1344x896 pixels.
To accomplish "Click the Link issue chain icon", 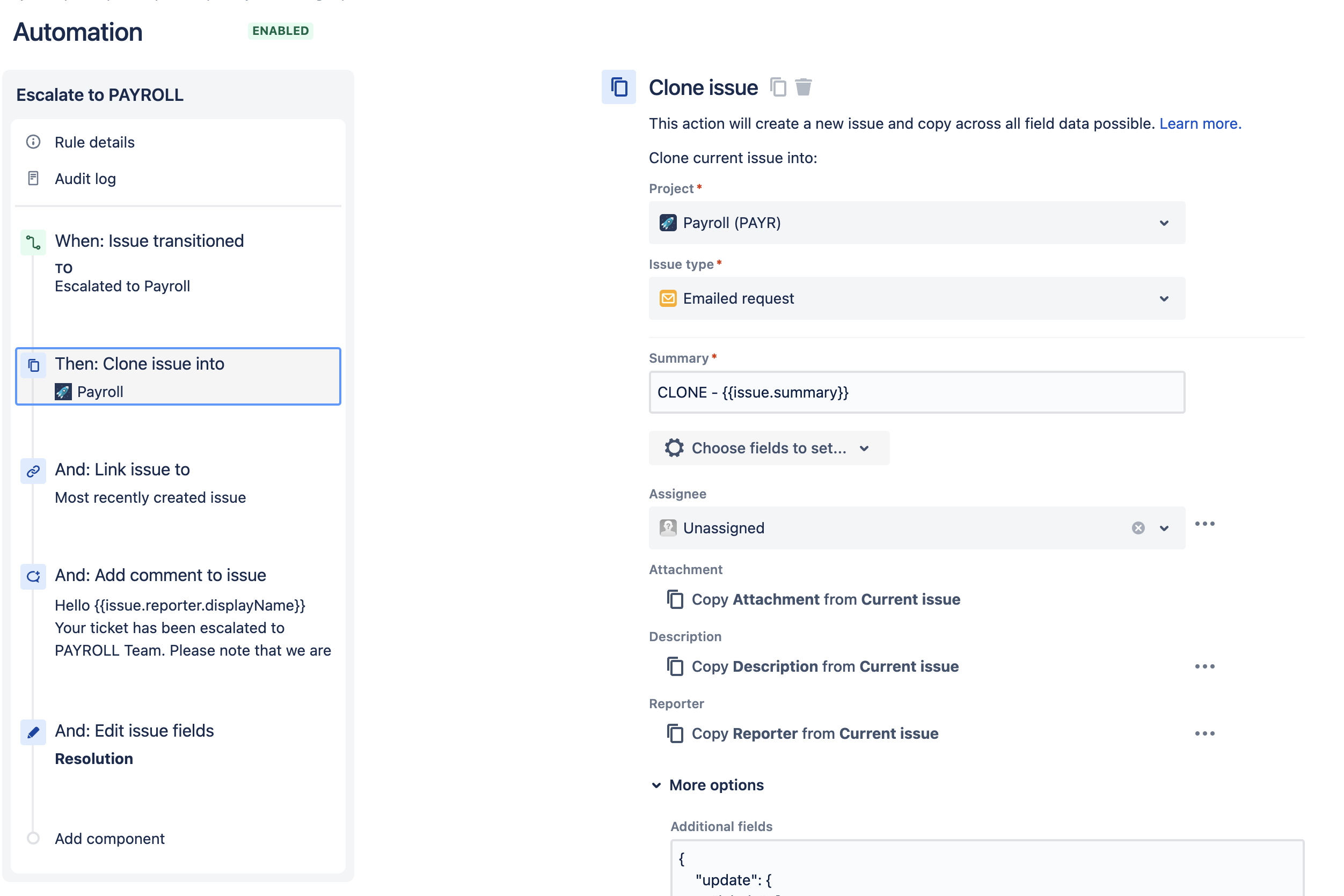I will pos(33,471).
